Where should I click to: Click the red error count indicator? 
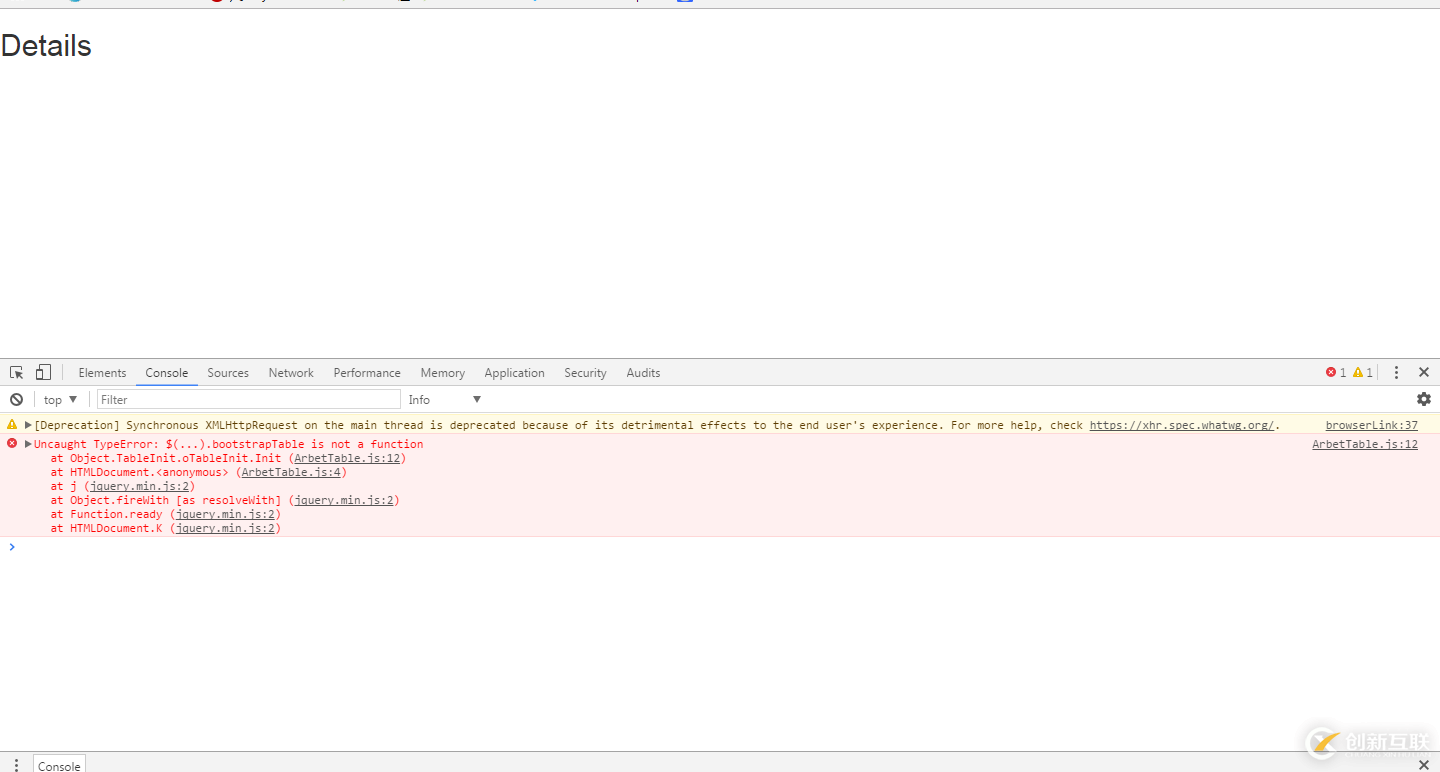pyautogui.click(x=1336, y=372)
